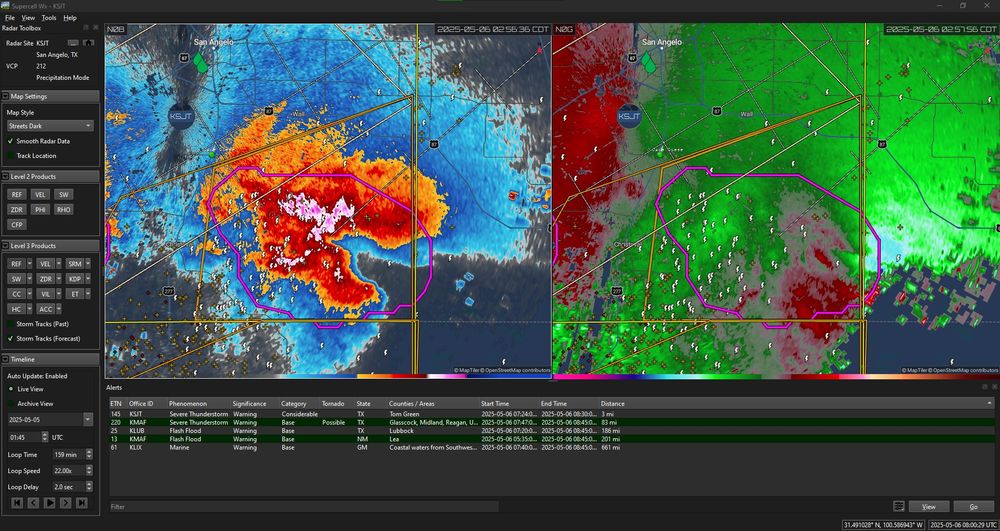
Task: Select Level 3 CC product
Action: click(x=17, y=294)
